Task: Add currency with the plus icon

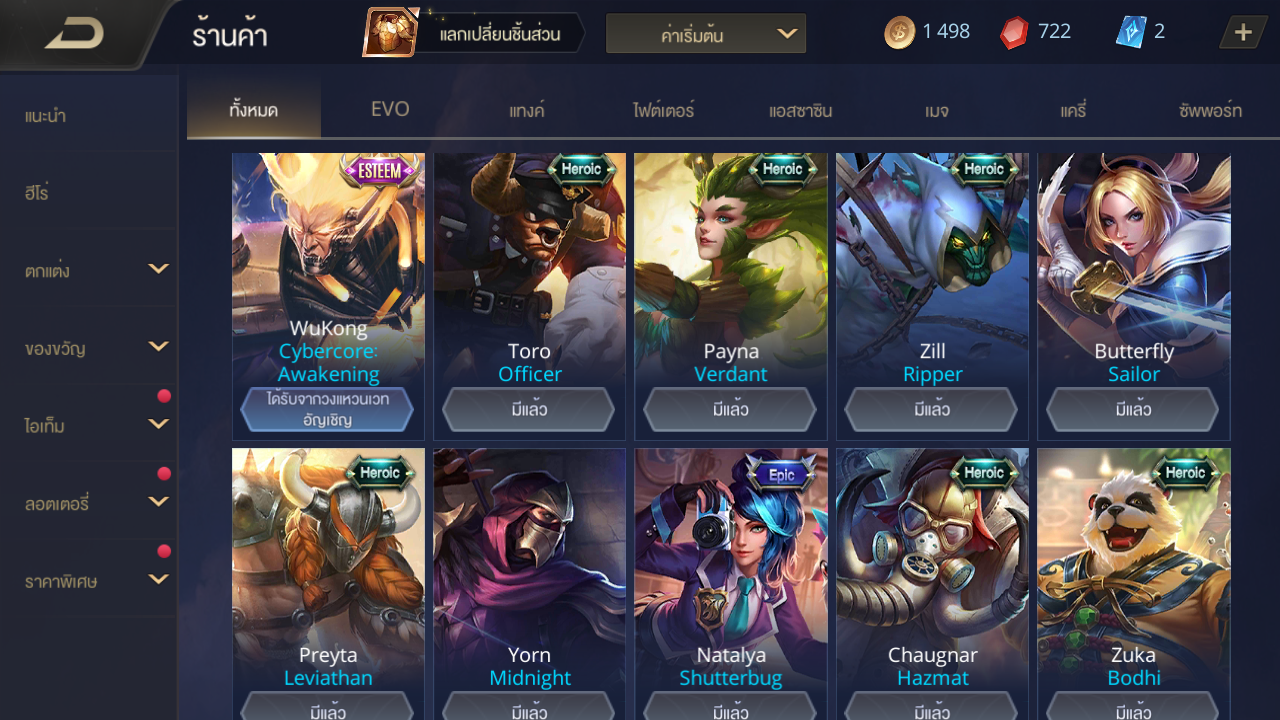Action: click(x=1243, y=32)
